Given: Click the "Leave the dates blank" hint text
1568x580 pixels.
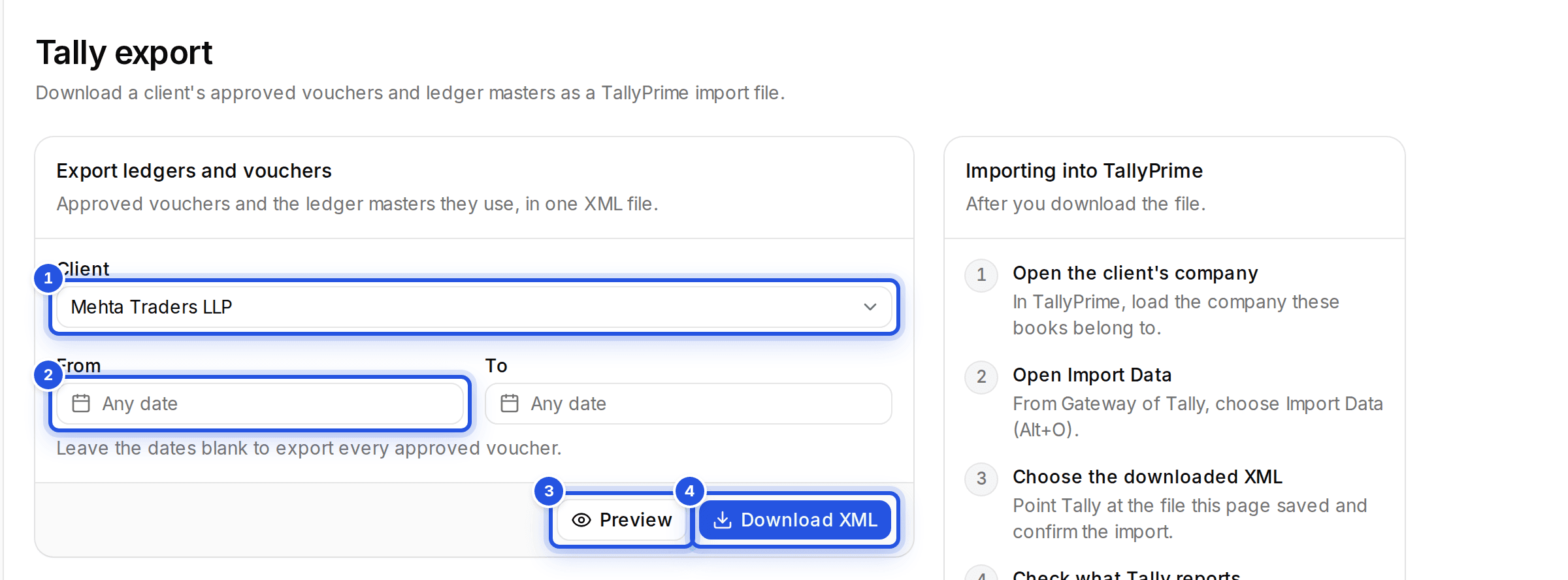Looking at the screenshot, I should pos(309,448).
